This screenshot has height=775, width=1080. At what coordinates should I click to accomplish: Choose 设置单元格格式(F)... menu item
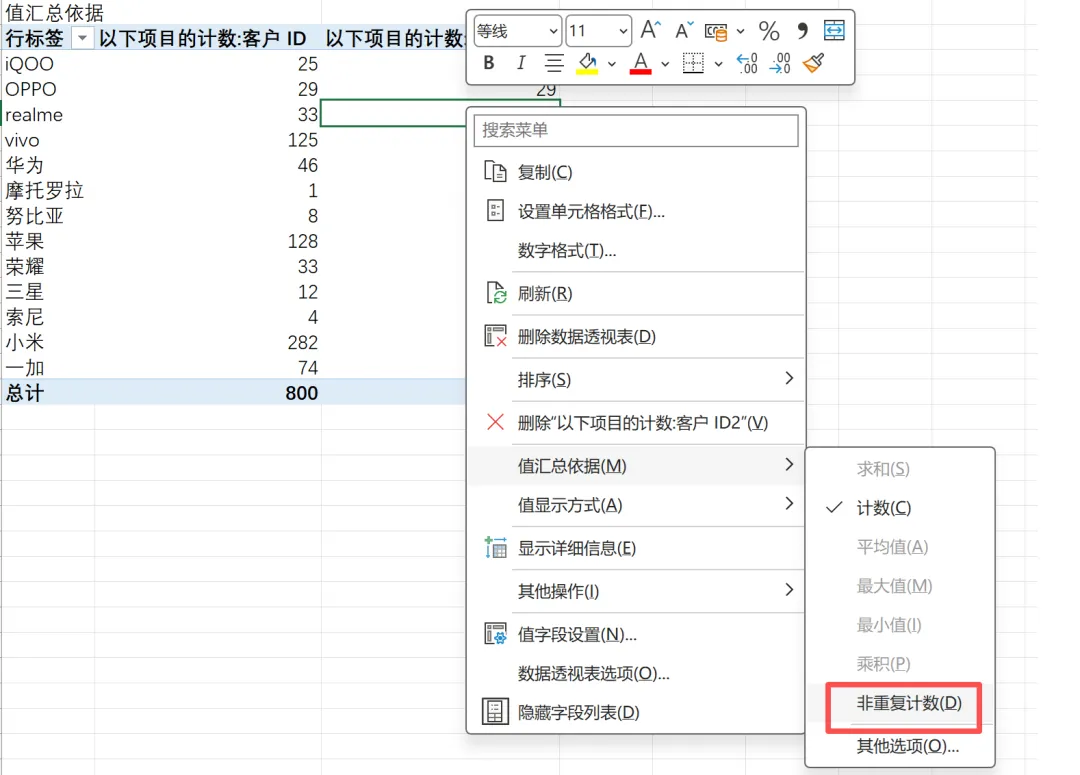click(591, 212)
